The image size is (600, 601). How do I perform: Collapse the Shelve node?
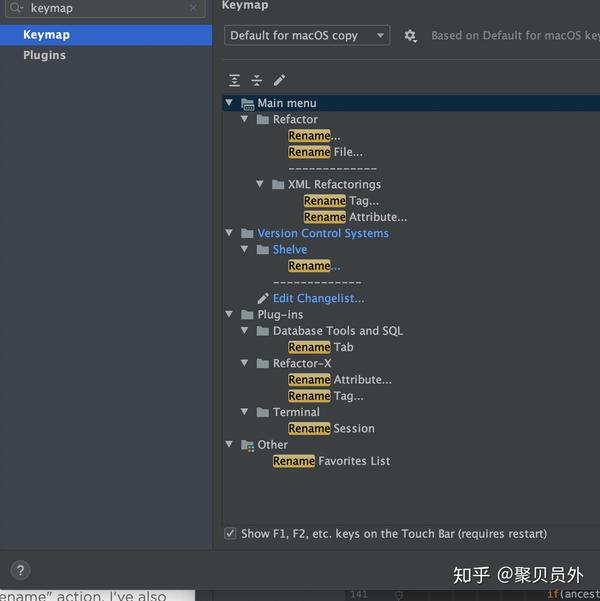tap(245, 249)
